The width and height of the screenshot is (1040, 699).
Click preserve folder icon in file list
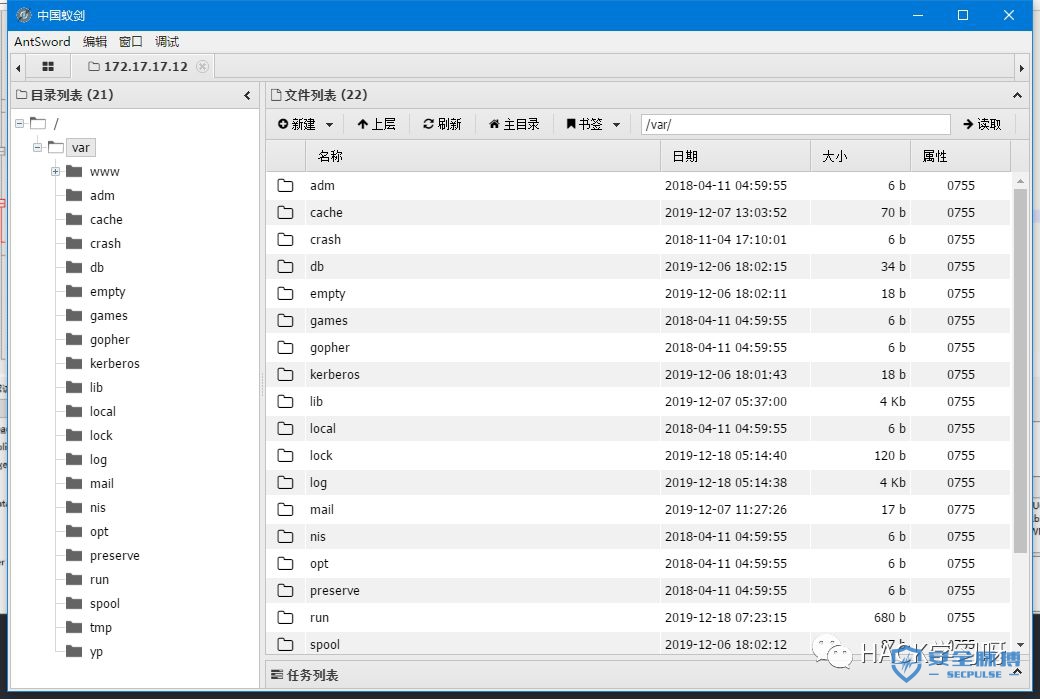coord(285,590)
